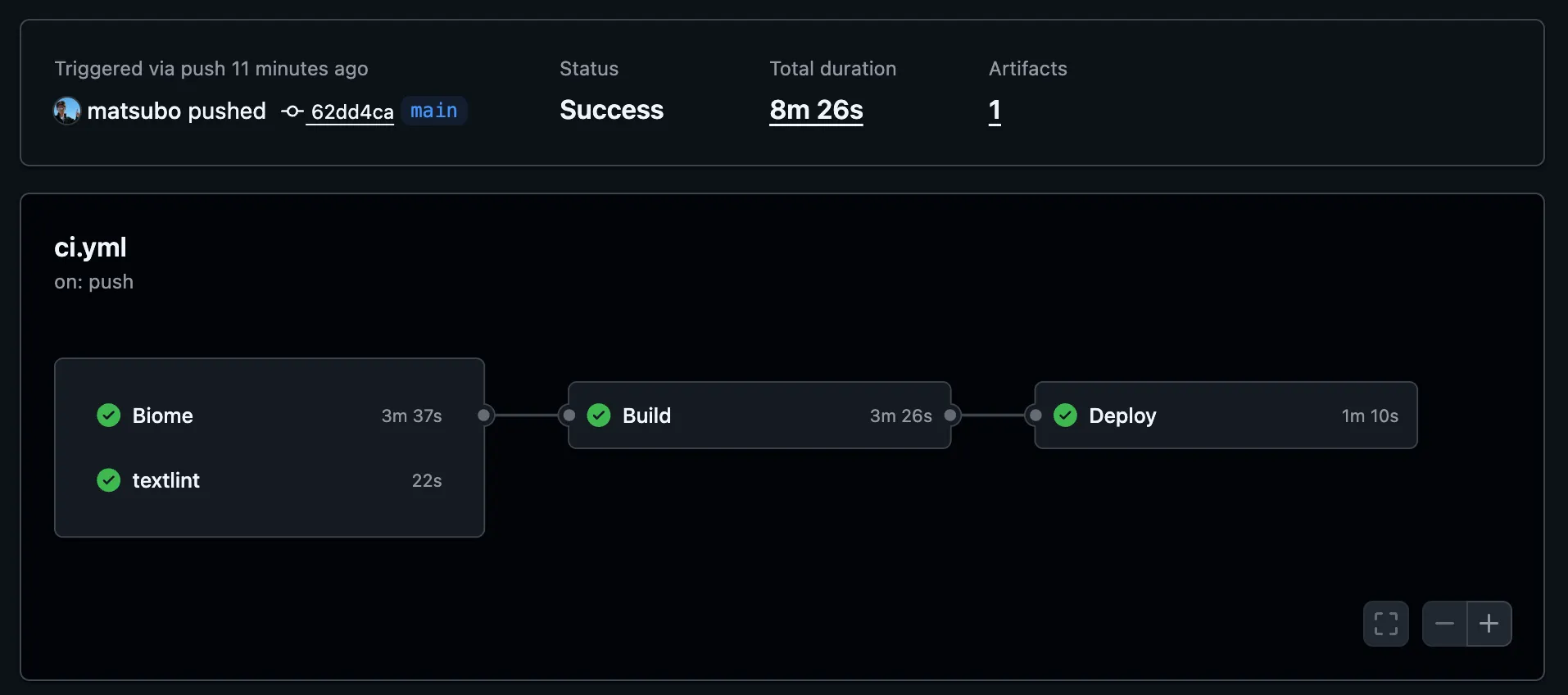Open the Artifacts count link showing 1
This screenshot has width=1568, height=695.
995,110
